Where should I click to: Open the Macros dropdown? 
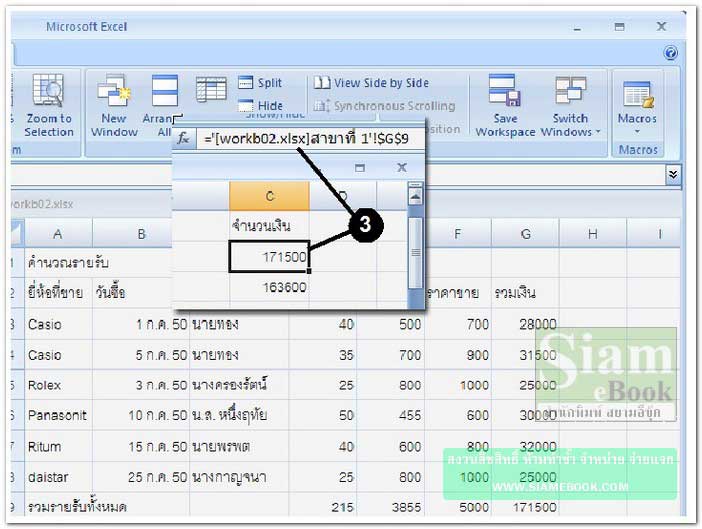[637, 107]
